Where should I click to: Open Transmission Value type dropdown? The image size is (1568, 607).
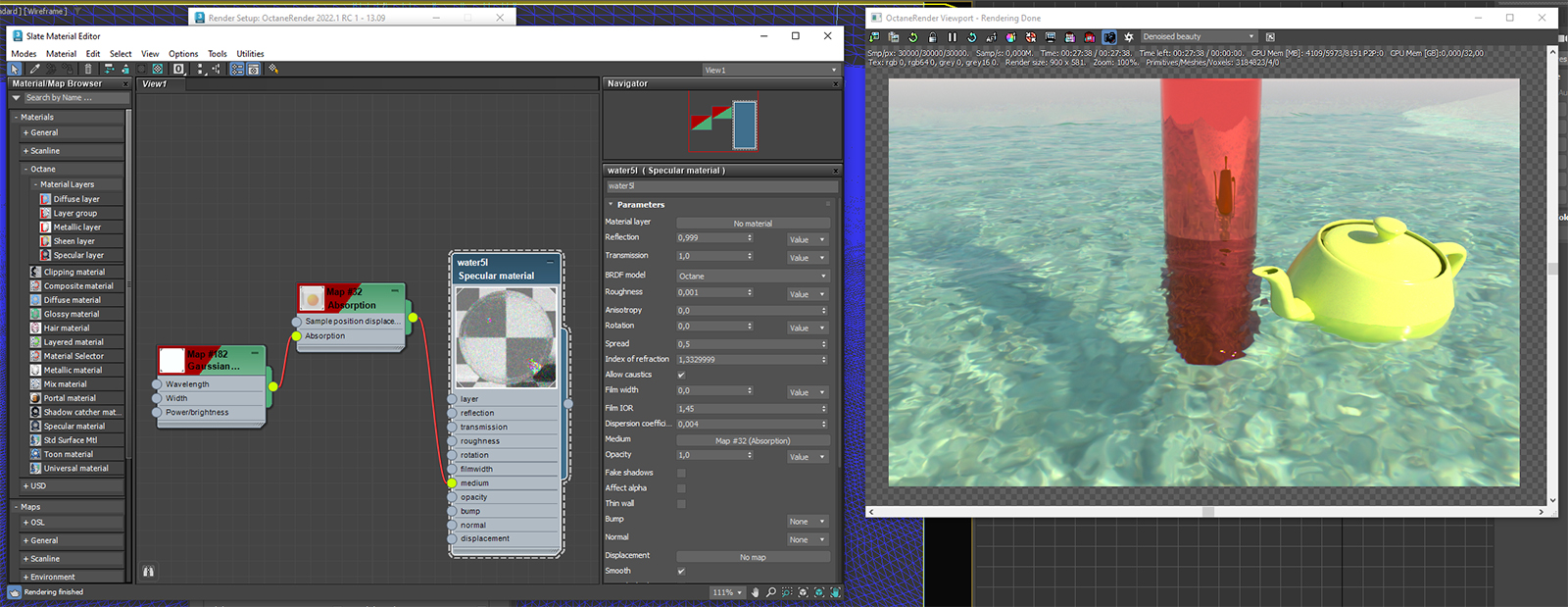[808, 258]
